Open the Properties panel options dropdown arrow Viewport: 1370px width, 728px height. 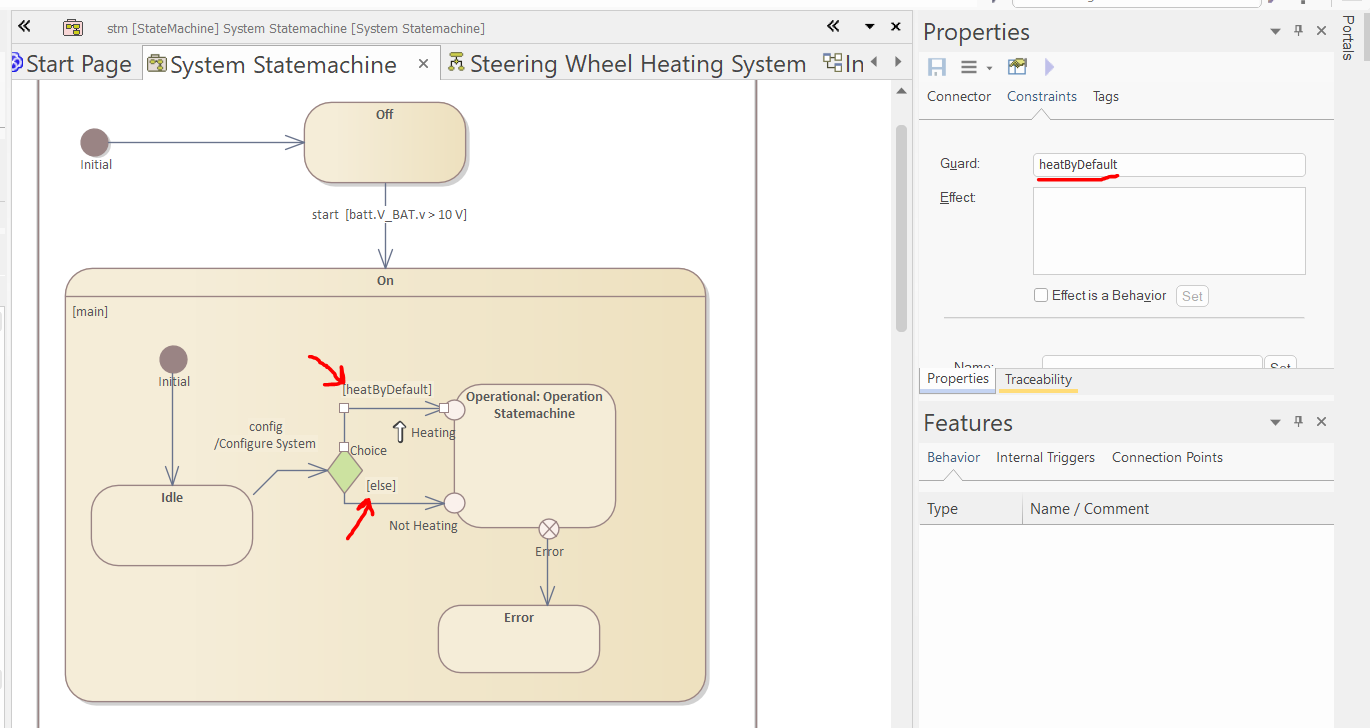[x=1275, y=32]
